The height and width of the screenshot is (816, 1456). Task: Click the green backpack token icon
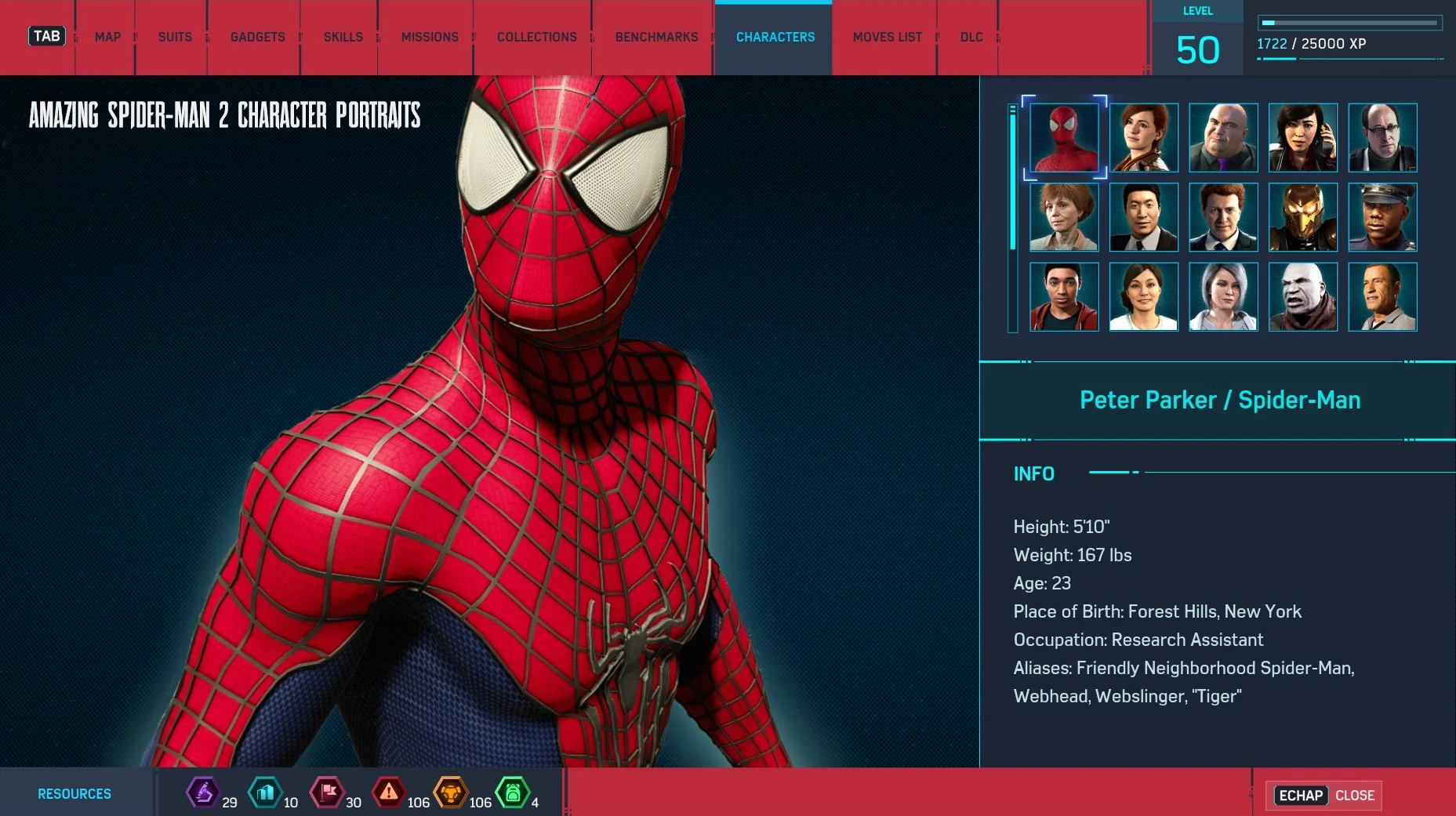(x=513, y=792)
